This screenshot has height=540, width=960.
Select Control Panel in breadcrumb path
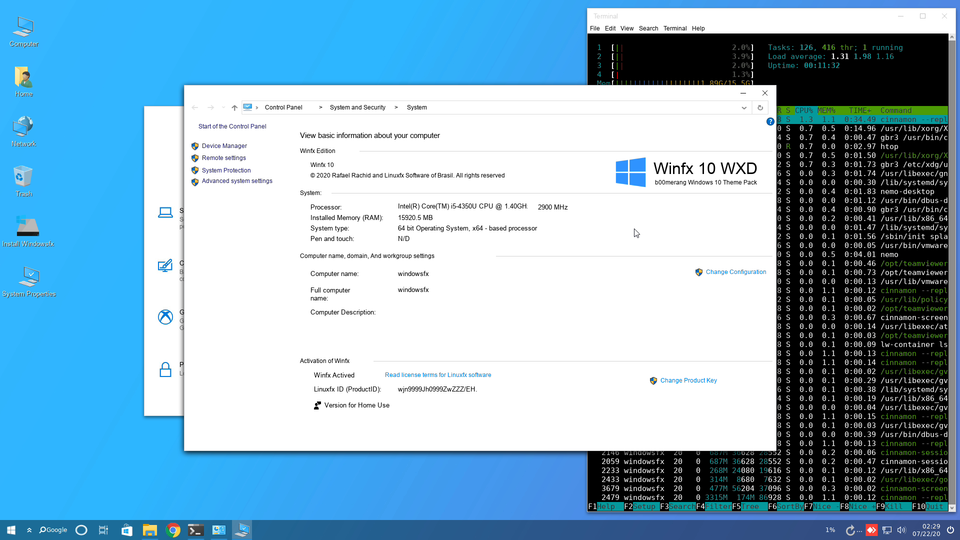click(283, 108)
